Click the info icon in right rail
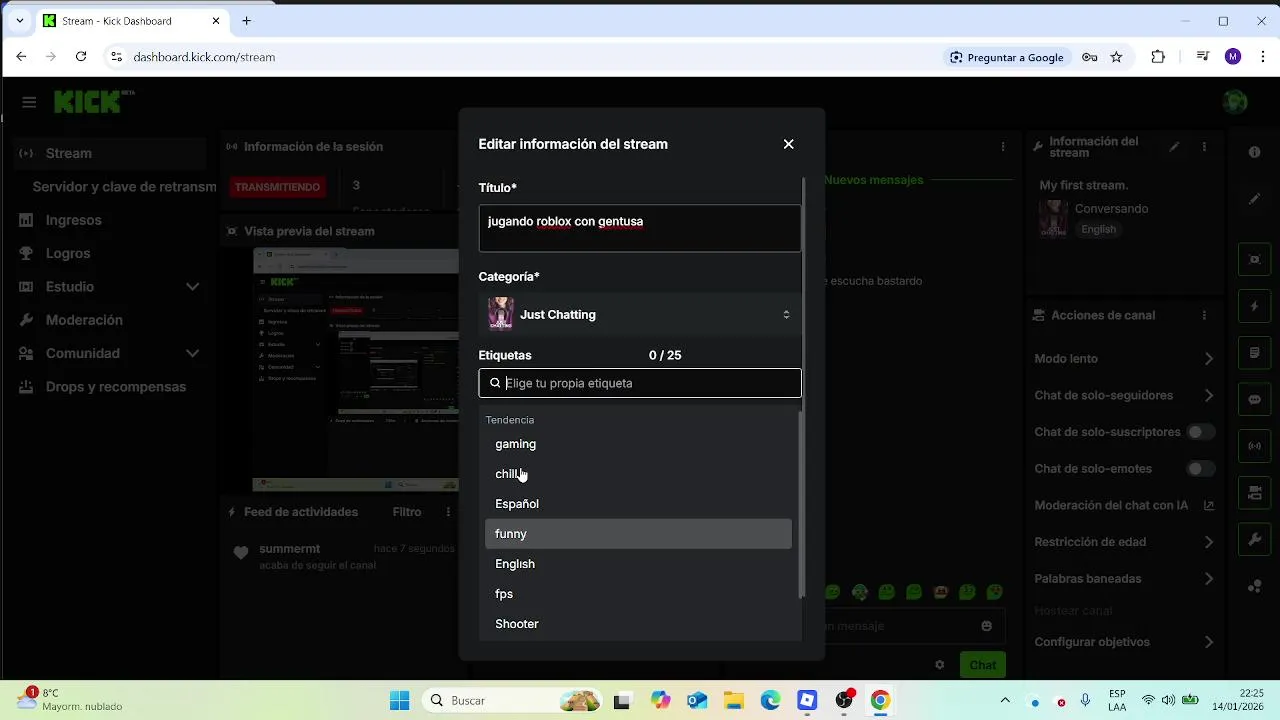Screen dimensions: 1280x720 point(1254,152)
